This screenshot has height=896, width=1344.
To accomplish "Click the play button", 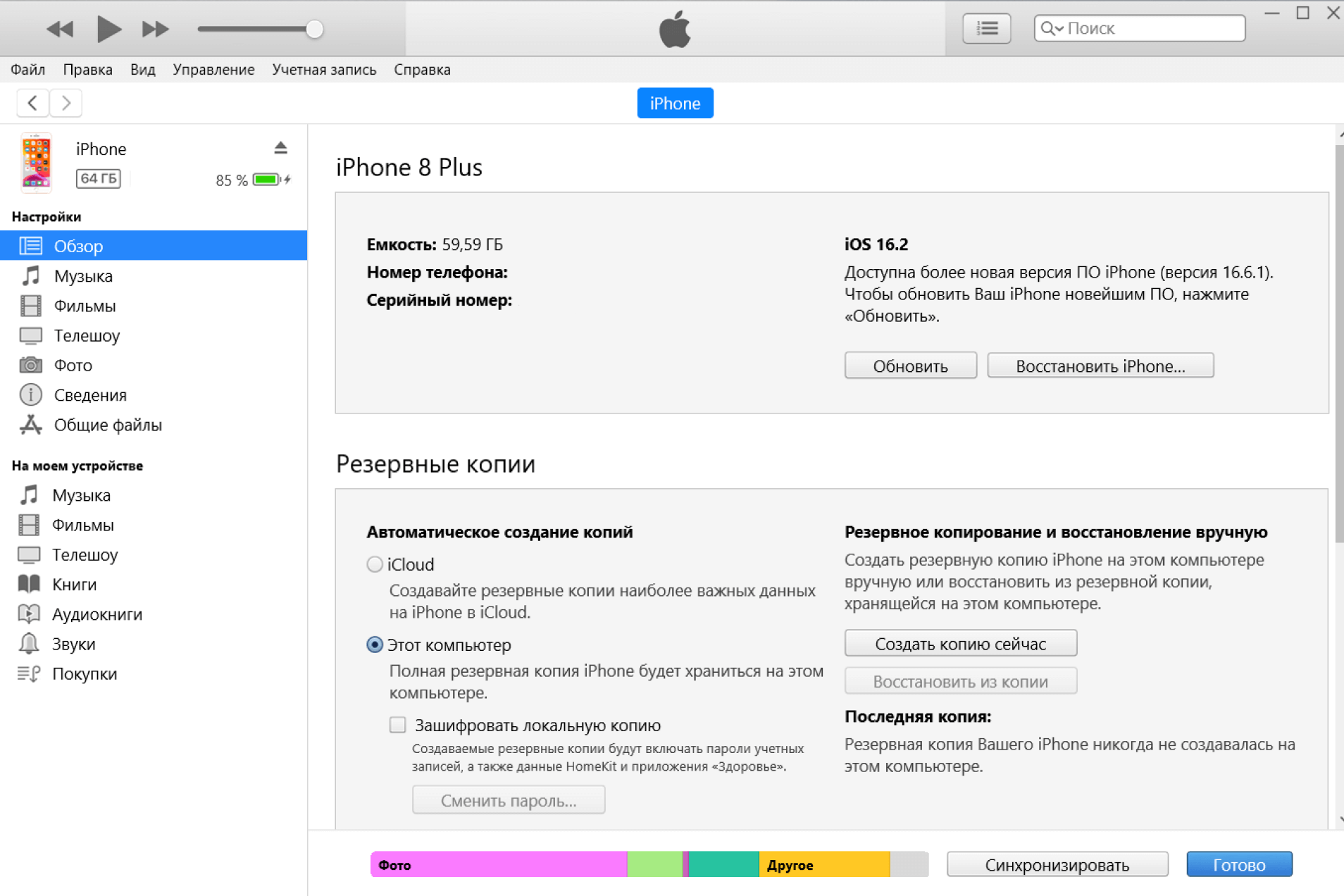I will (x=108, y=29).
